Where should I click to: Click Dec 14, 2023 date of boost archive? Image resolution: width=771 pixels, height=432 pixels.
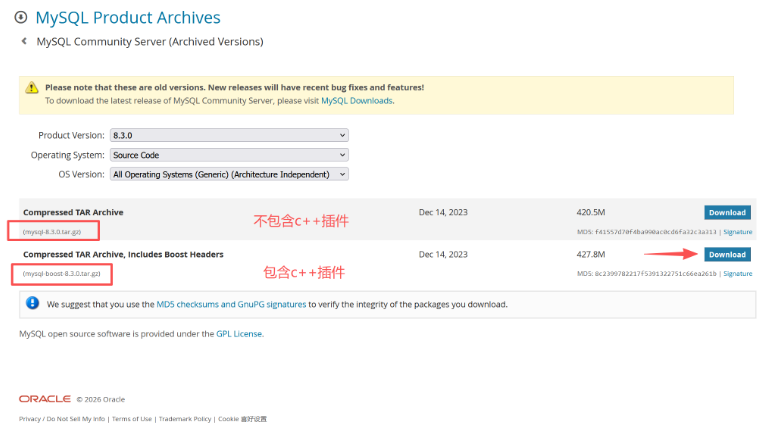(443, 255)
